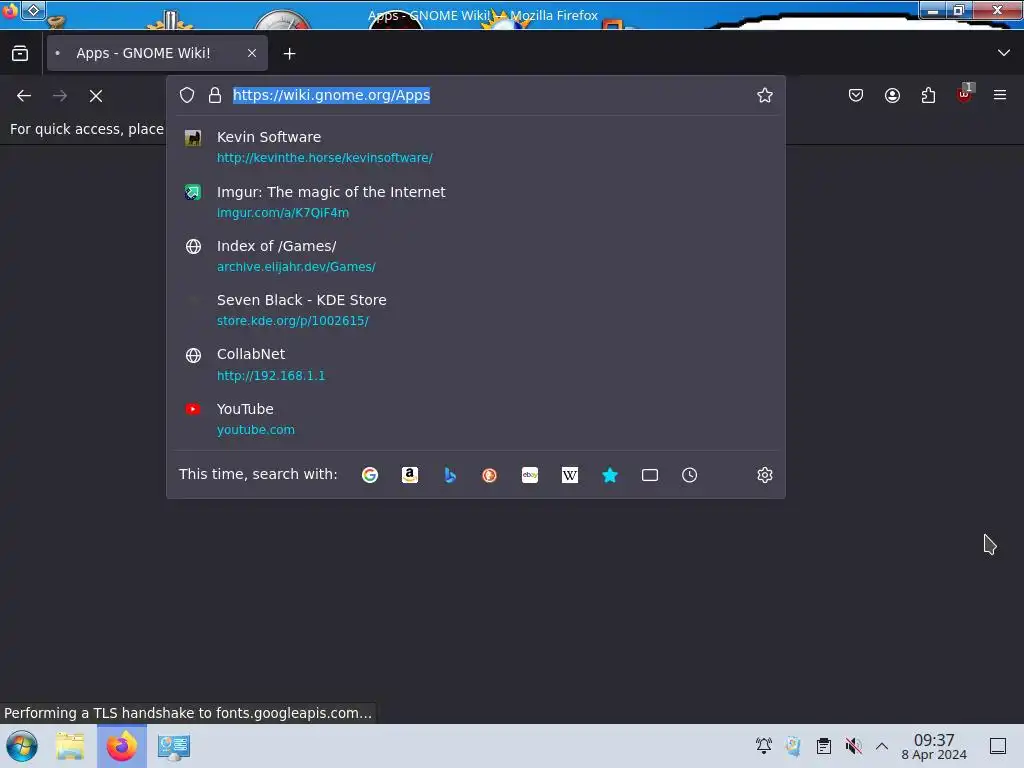Screen dimensions: 1024x768
Task: Open clipboard tray icon
Action: pyautogui.click(x=824, y=746)
